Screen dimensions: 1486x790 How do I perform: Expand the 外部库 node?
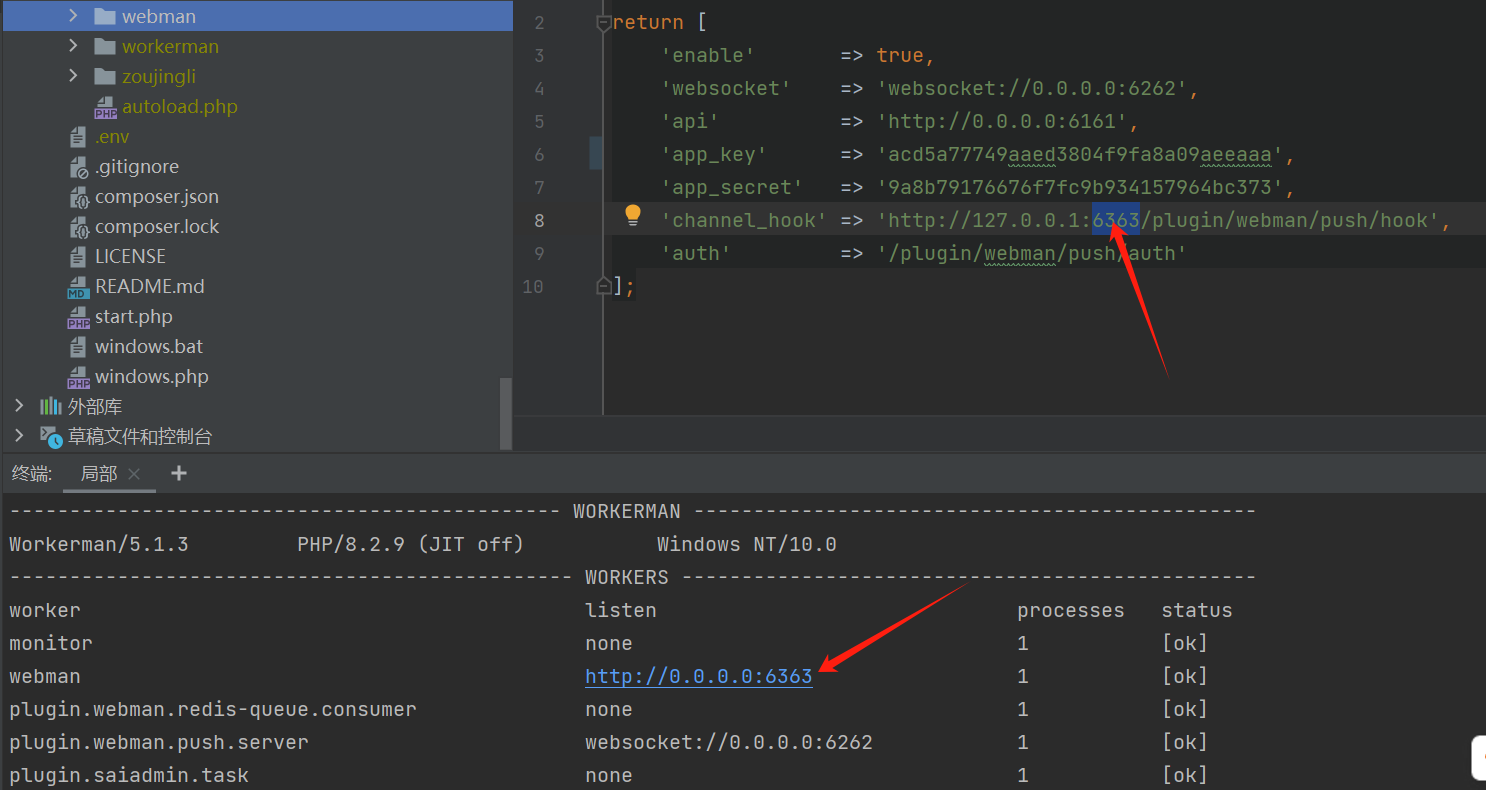click(x=19, y=406)
